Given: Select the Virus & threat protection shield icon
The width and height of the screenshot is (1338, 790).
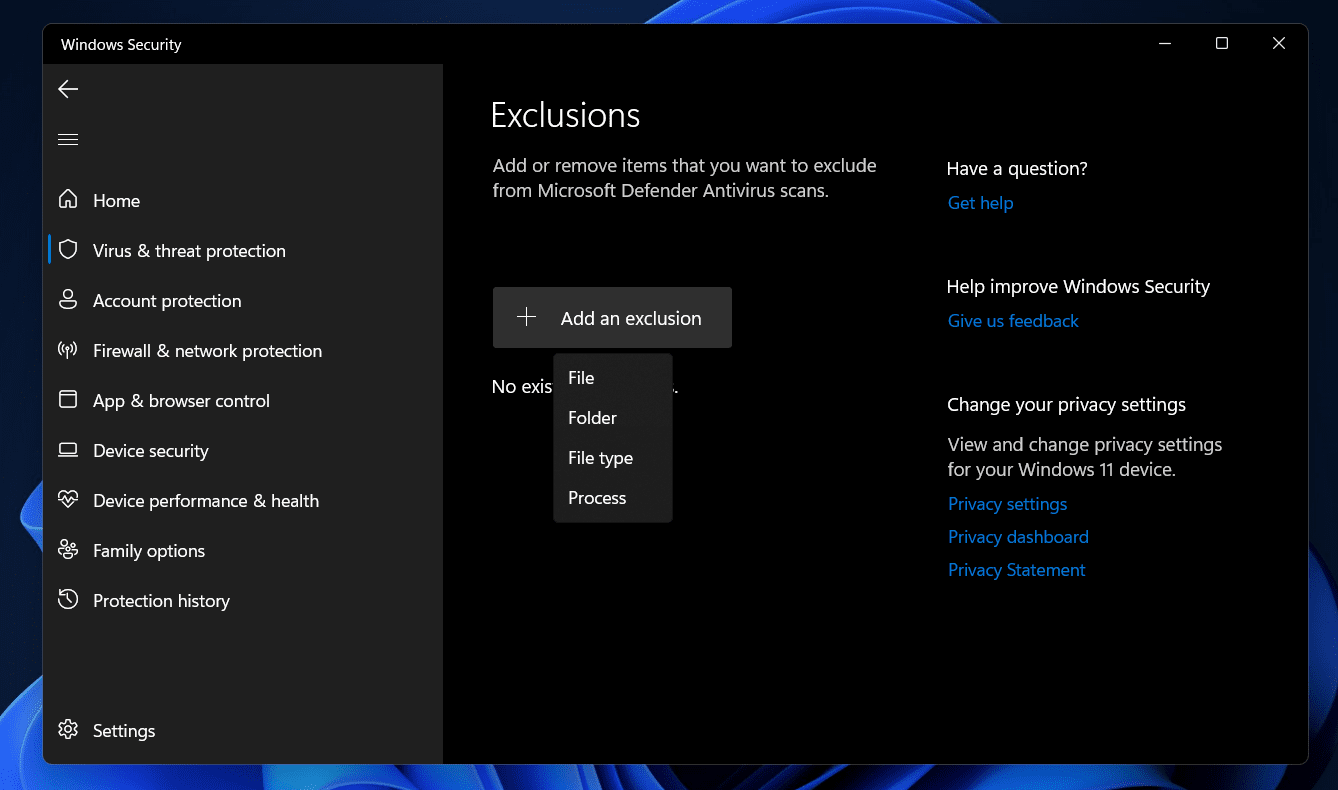Looking at the screenshot, I should [x=68, y=250].
